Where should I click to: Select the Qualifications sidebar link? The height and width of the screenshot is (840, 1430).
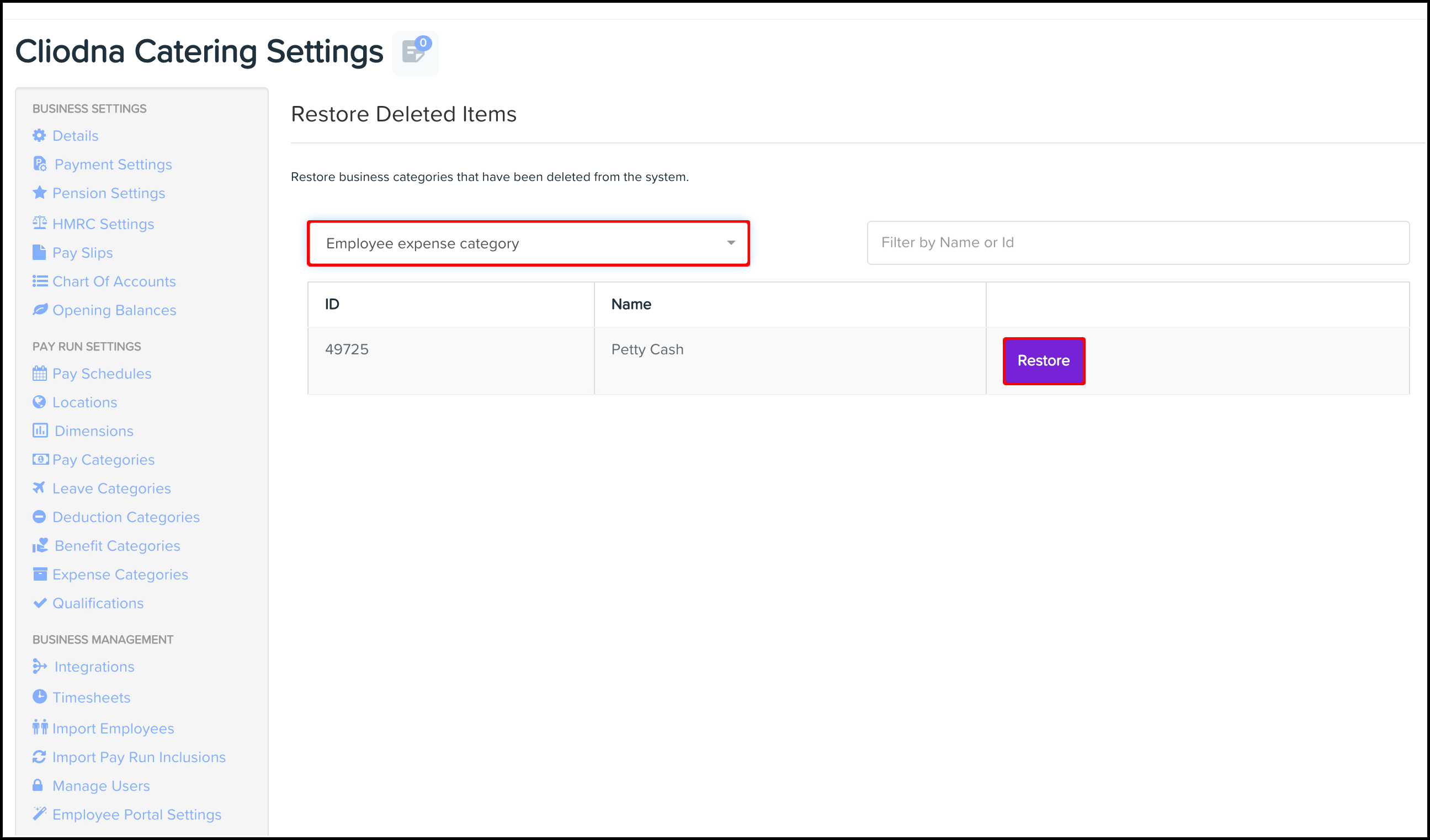(x=98, y=603)
